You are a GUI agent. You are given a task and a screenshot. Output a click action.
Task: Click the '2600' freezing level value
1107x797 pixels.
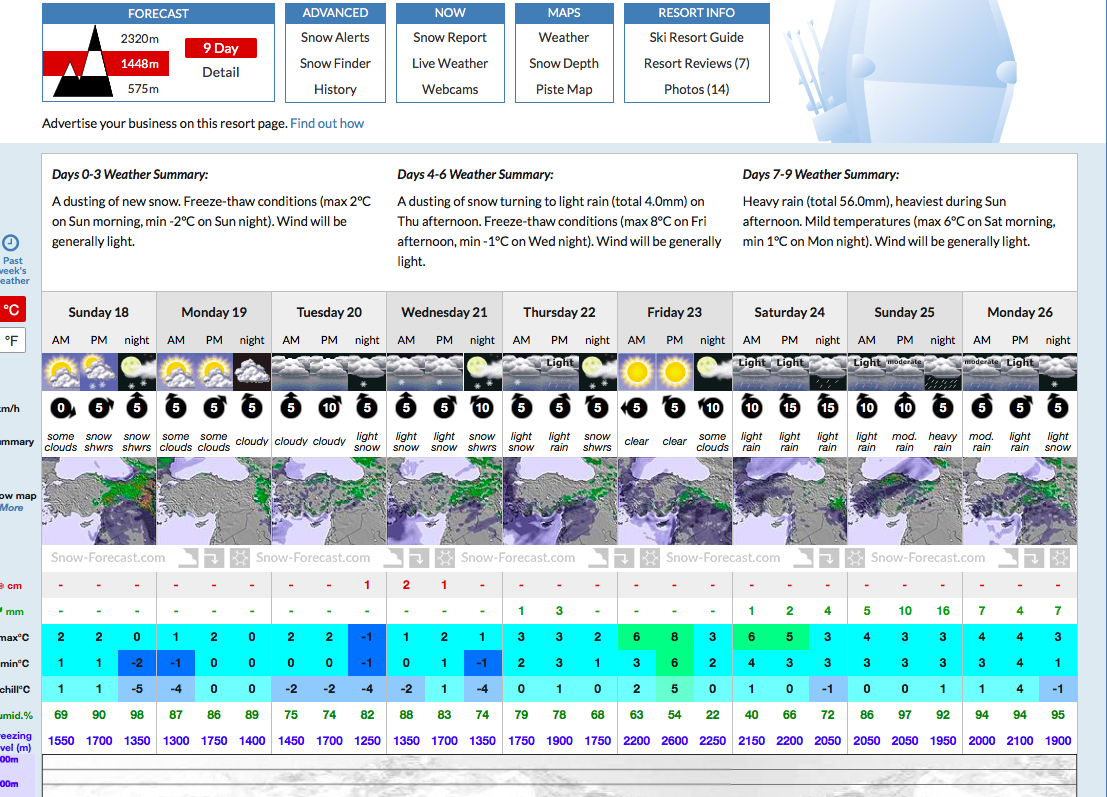pyautogui.click(x=674, y=741)
